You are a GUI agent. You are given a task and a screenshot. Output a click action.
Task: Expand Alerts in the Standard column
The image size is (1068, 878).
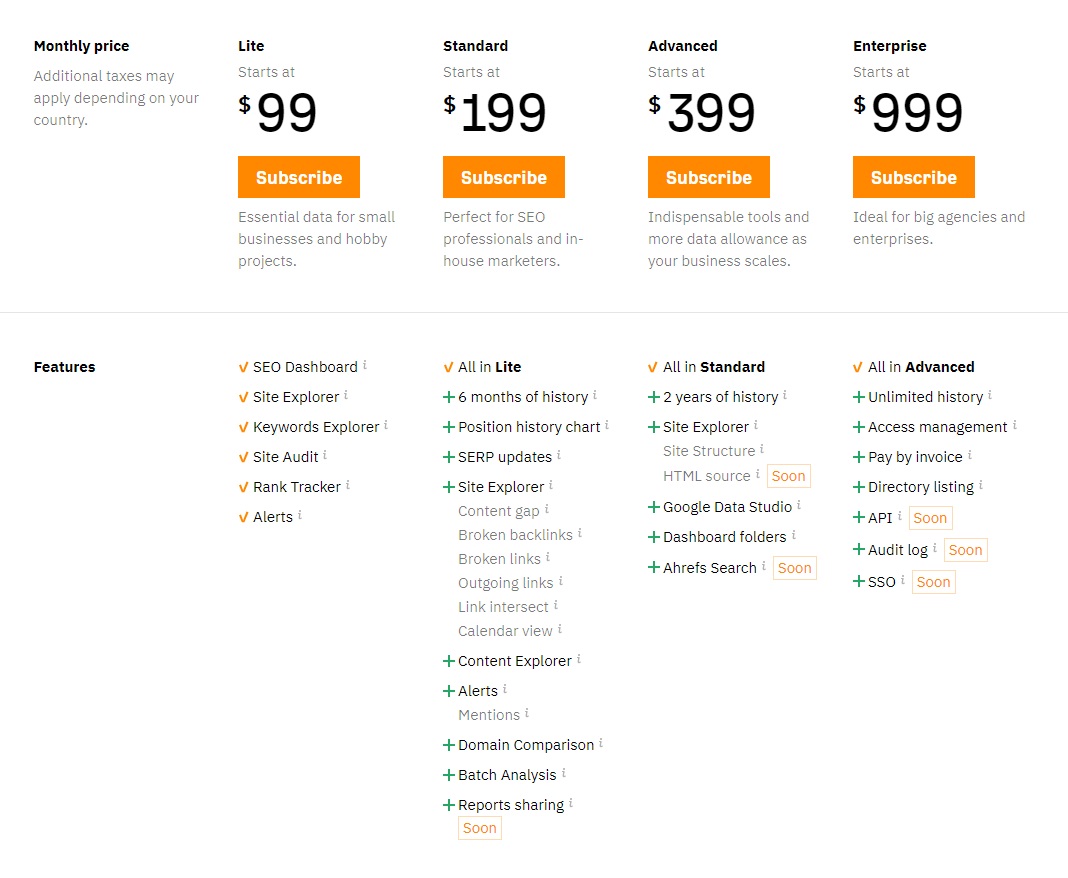pyautogui.click(x=448, y=690)
